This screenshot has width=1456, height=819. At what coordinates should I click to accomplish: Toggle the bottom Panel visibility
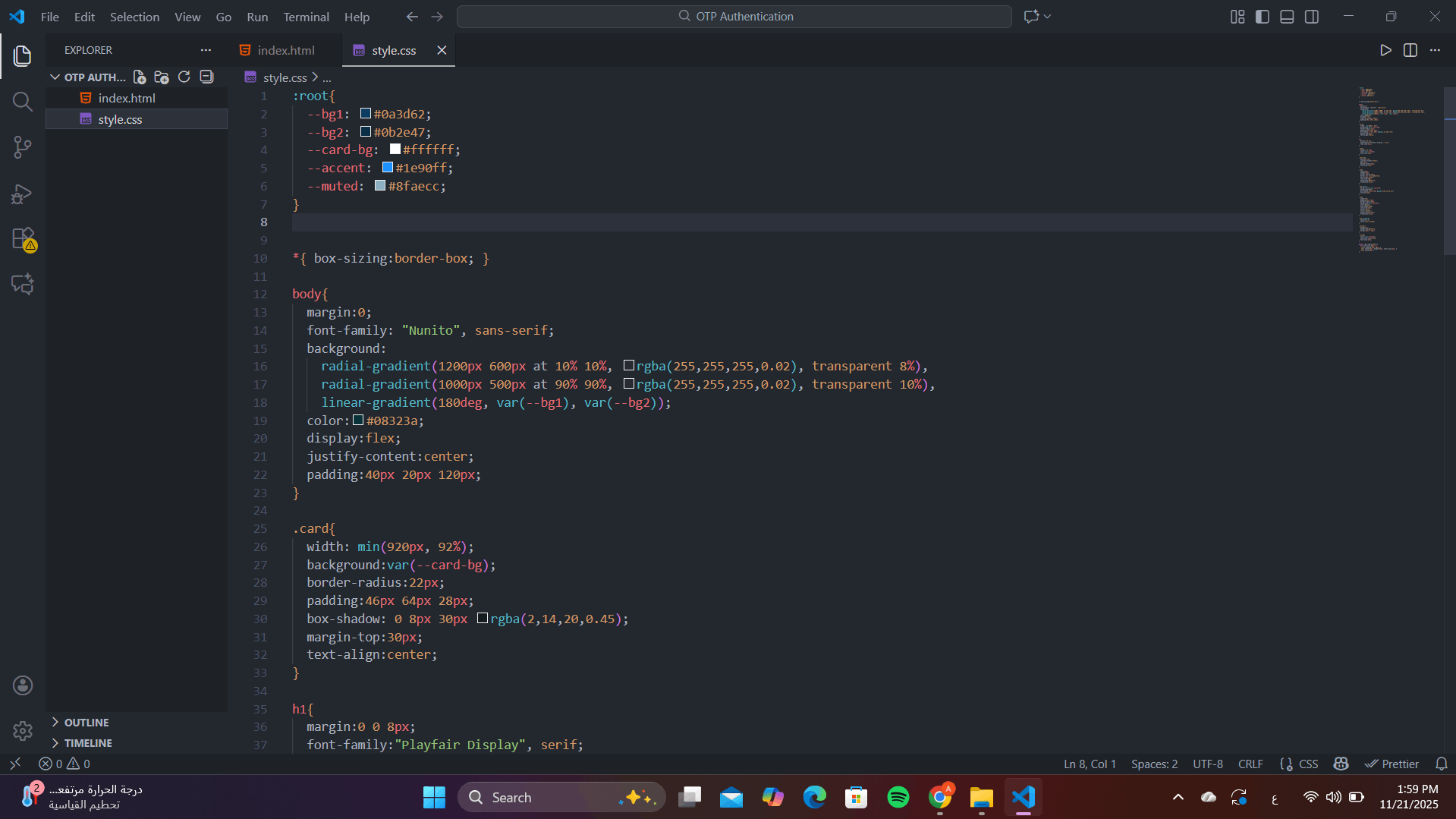(1287, 17)
